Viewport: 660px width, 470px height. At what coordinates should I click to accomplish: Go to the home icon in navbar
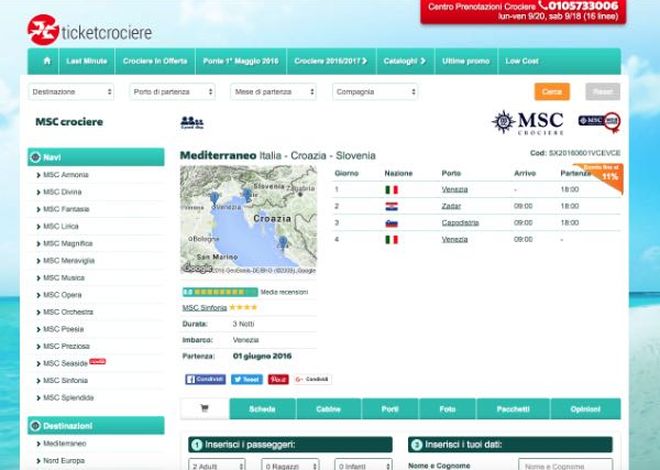(47, 61)
